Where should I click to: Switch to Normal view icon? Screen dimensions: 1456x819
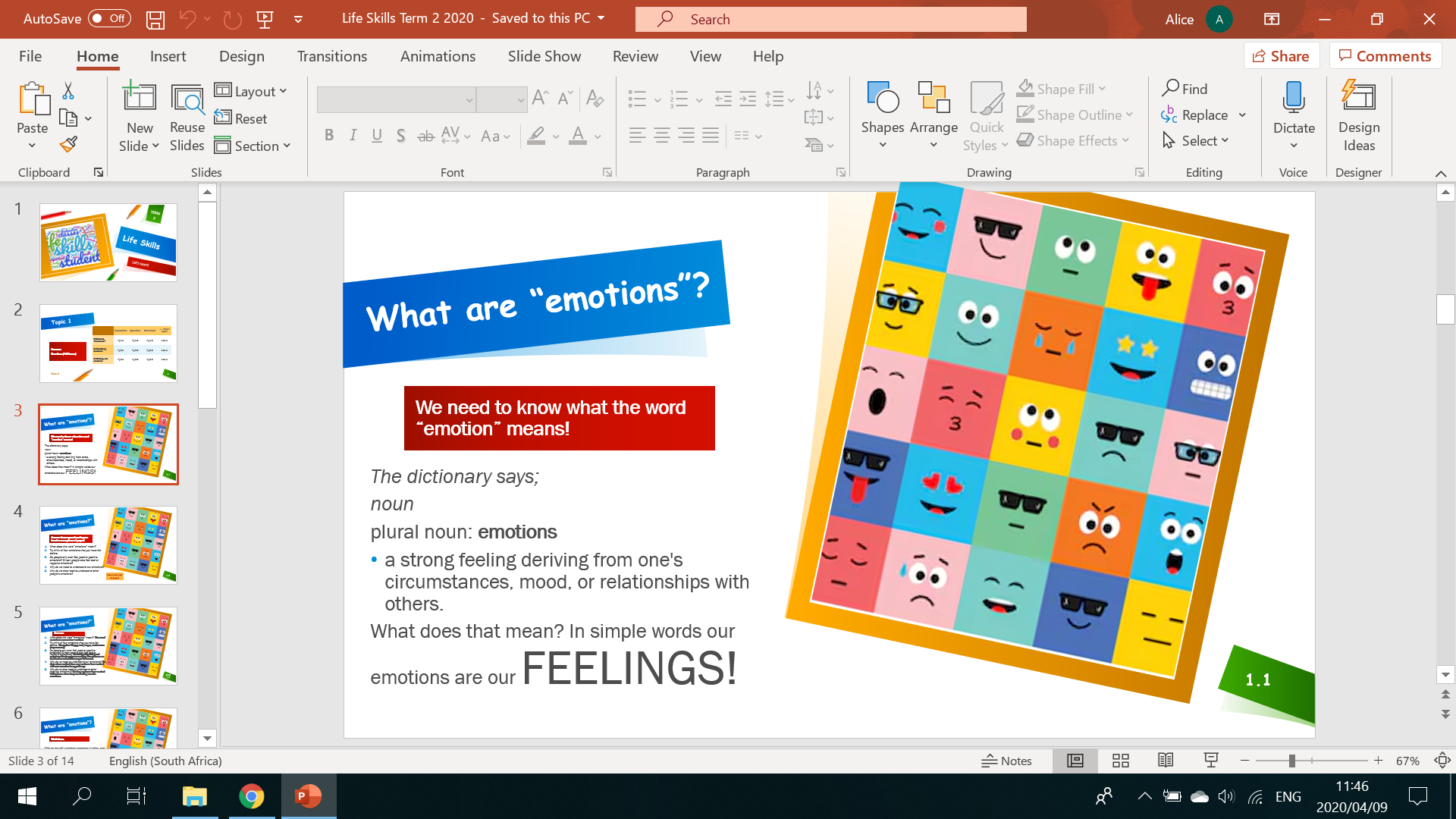click(1075, 761)
